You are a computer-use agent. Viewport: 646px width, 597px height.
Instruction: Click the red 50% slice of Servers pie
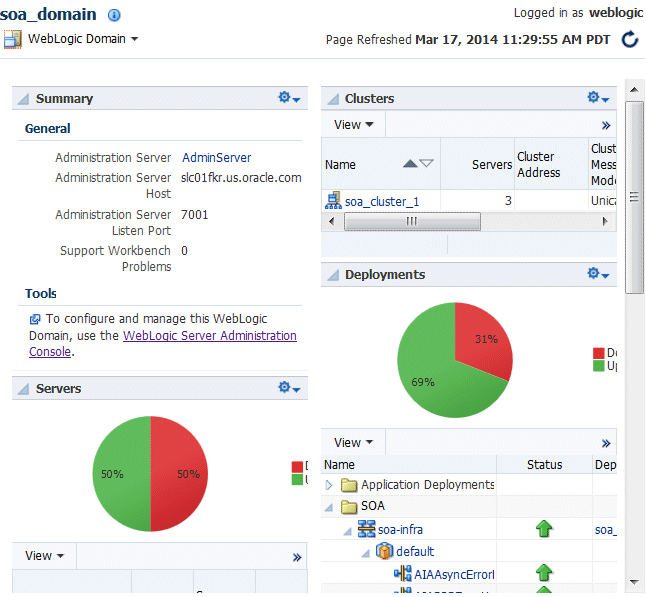coord(179,474)
